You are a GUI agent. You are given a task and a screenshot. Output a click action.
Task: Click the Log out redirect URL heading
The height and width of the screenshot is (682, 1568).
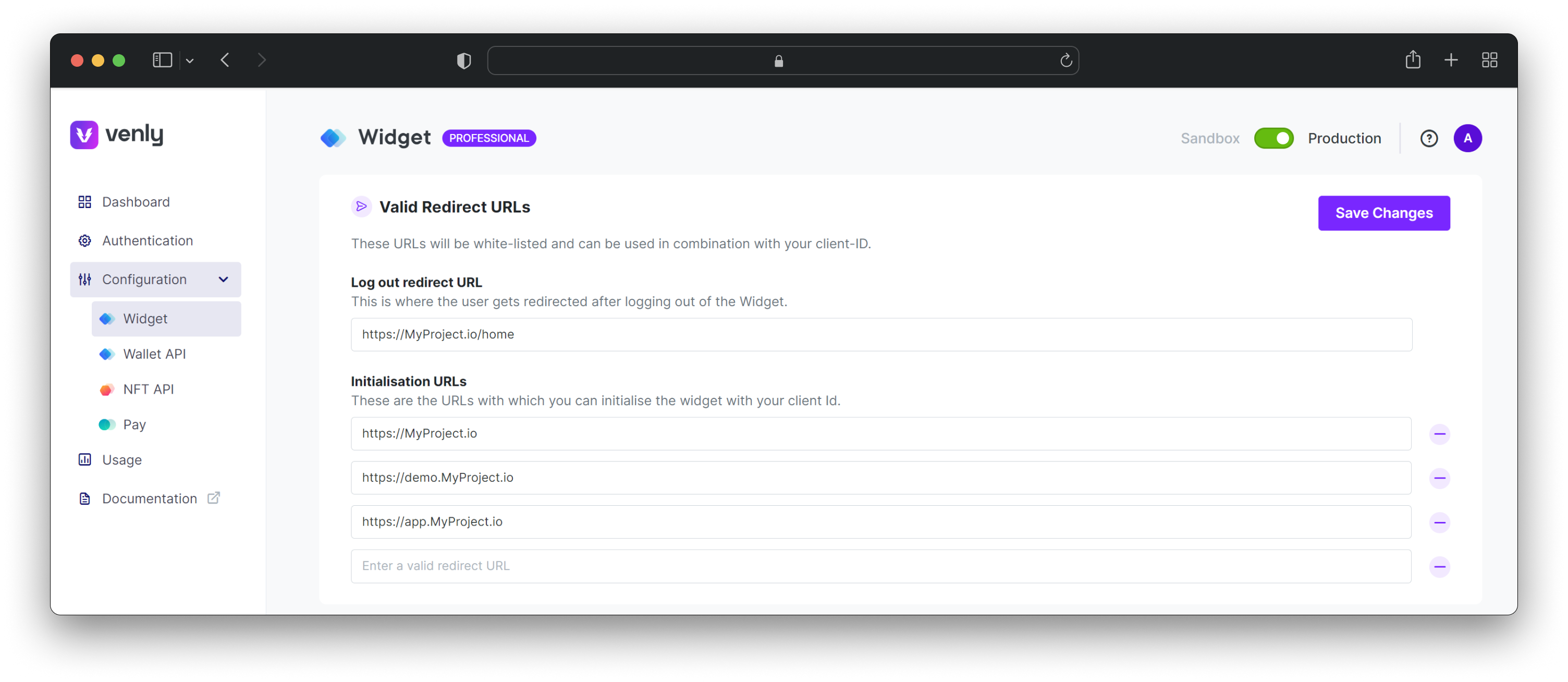point(416,282)
